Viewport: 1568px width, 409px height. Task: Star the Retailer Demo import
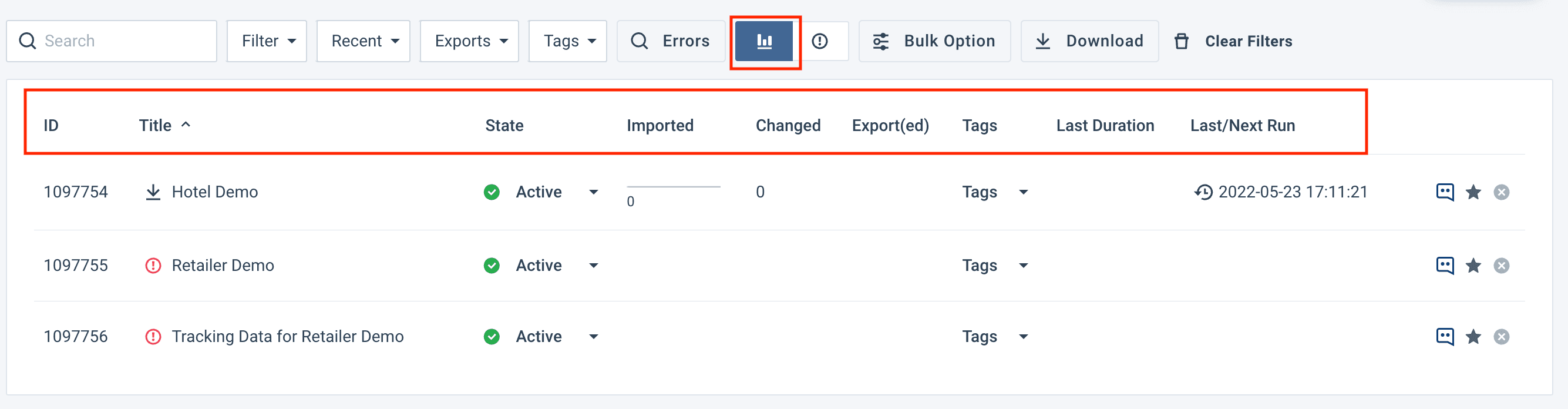pyautogui.click(x=1473, y=266)
